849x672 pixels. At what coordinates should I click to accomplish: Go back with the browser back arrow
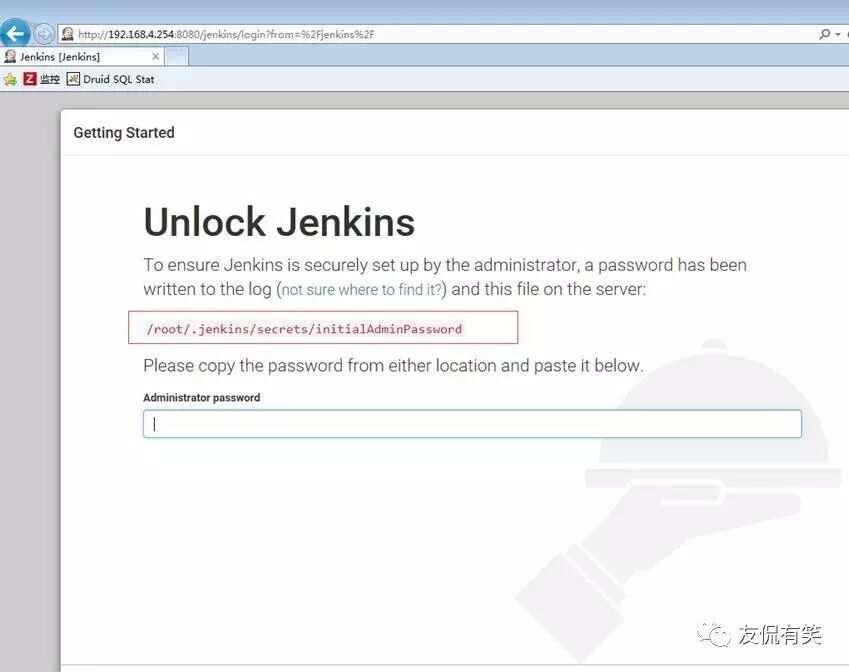click(15, 34)
